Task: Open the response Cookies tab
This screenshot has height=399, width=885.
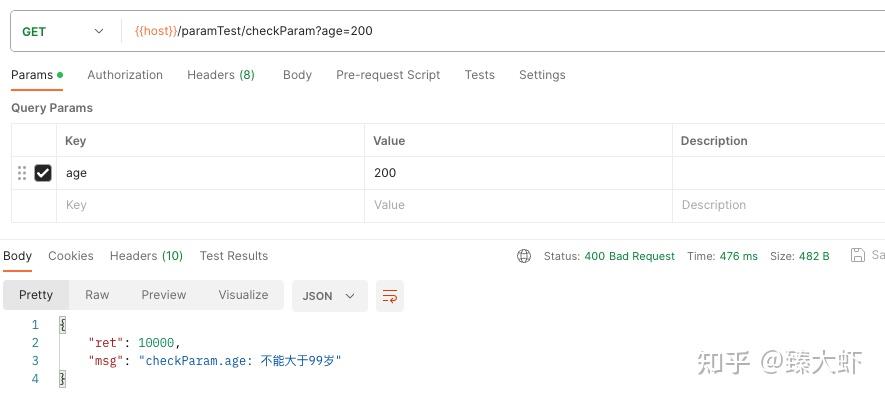Action: click(x=71, y=256)
